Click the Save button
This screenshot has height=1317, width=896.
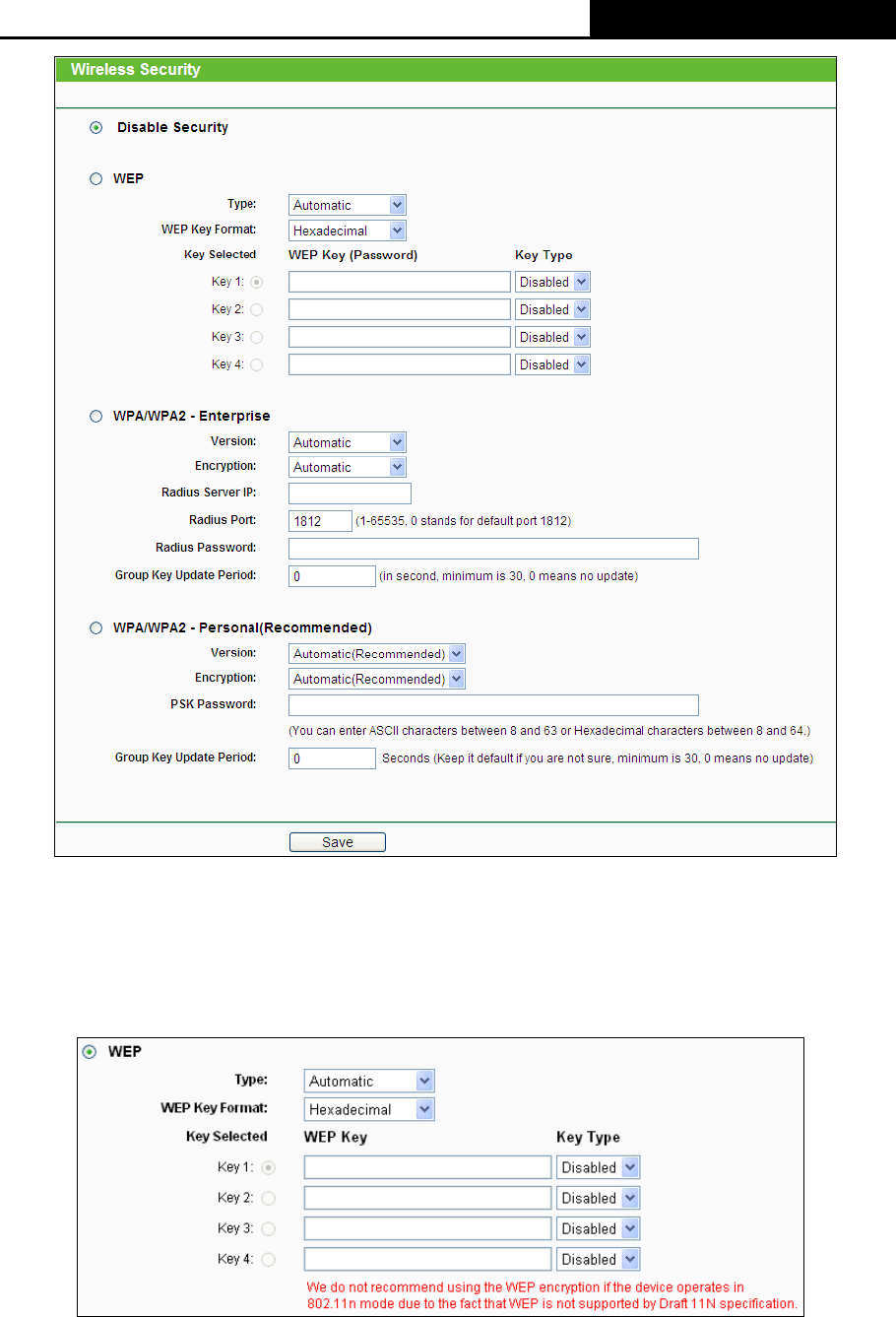(x=338, y=842)
